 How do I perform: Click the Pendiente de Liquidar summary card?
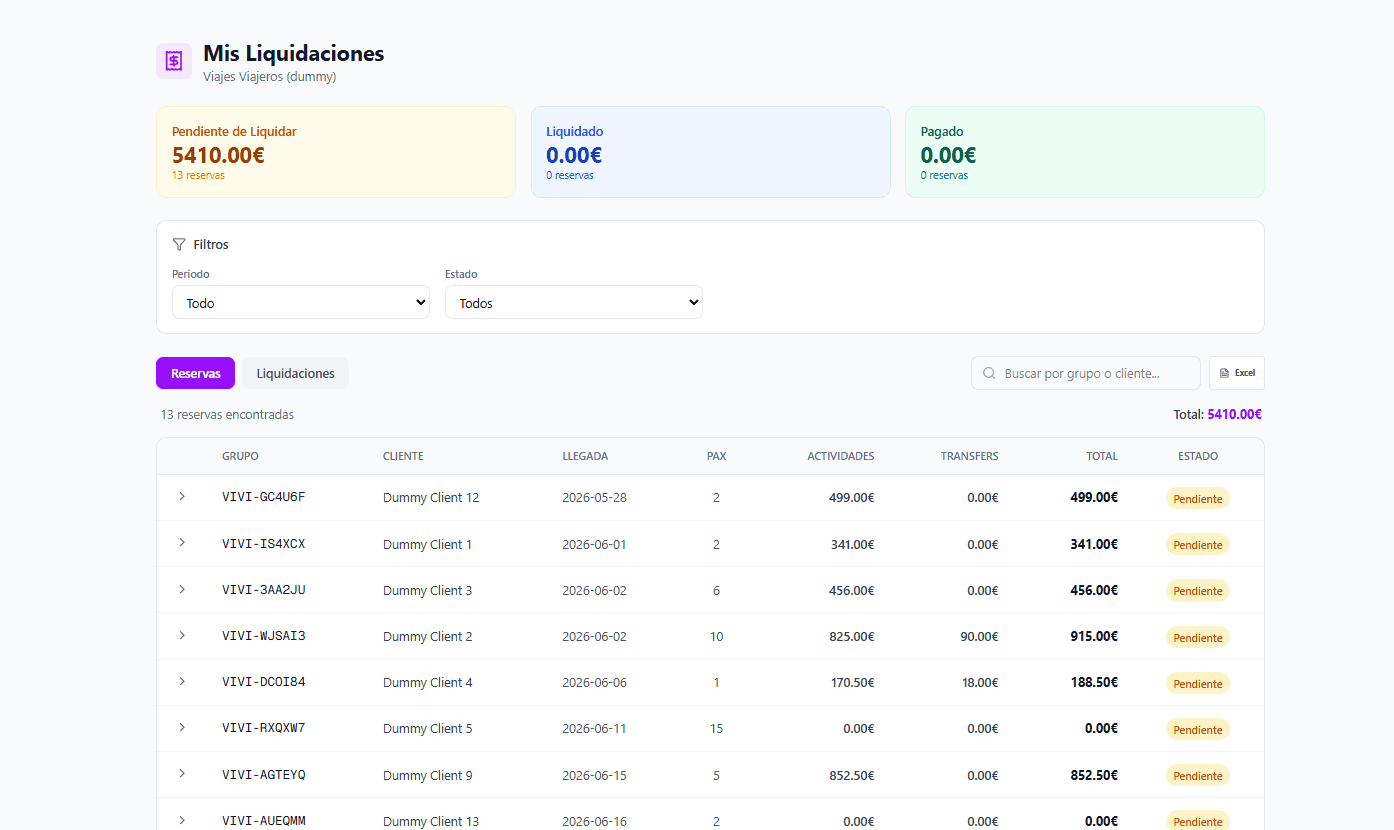pos(336,152)
